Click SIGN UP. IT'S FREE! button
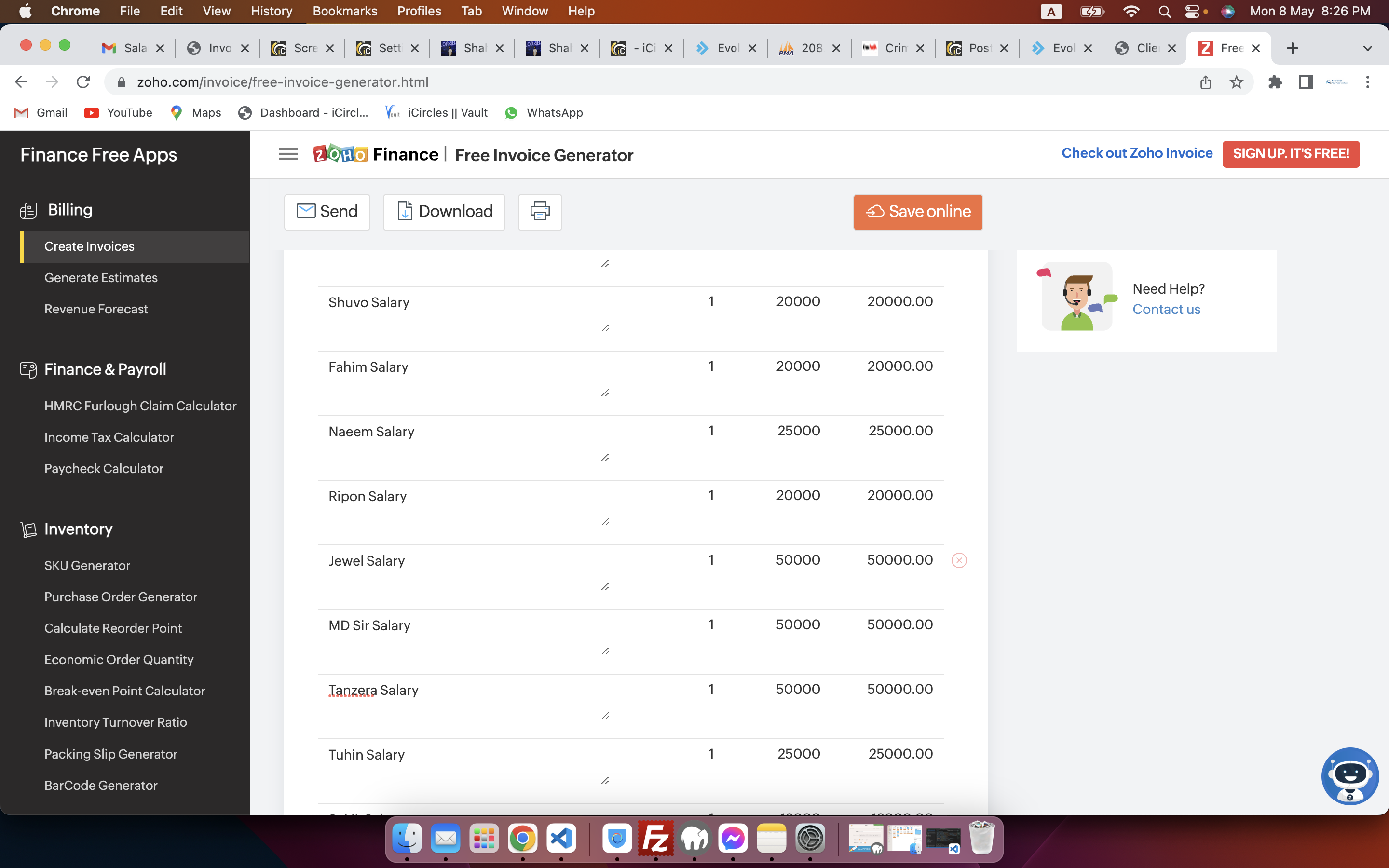Screen dimensions: 1389x868 click(x=1291, y=154)
